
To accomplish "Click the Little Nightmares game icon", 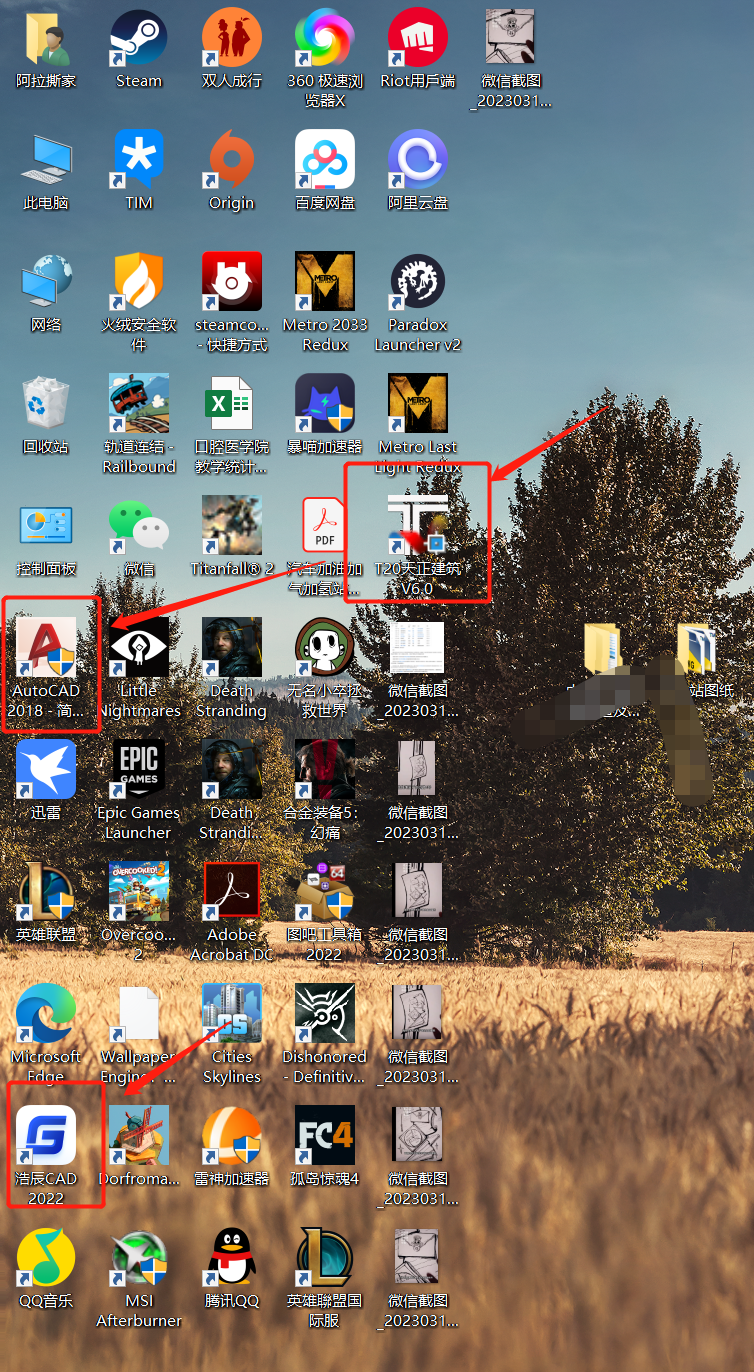I will click(139, 648).
